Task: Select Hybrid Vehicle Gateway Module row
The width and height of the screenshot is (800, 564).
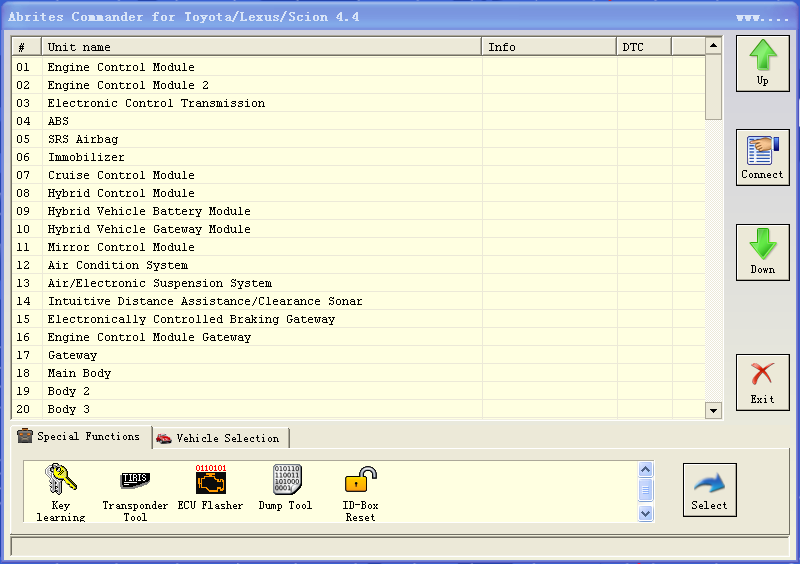Action: pyautogui.click(x=359, y=229)
